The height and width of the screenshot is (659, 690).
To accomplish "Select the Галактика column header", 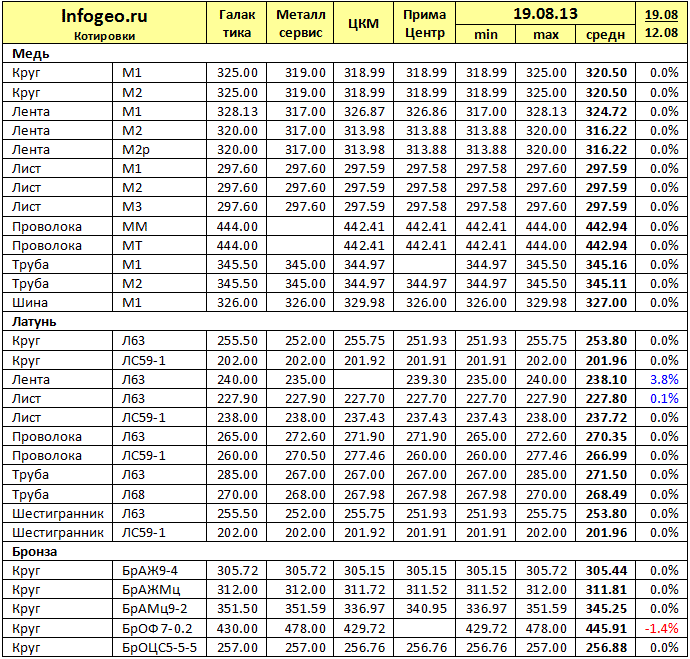I will point(237,23).
